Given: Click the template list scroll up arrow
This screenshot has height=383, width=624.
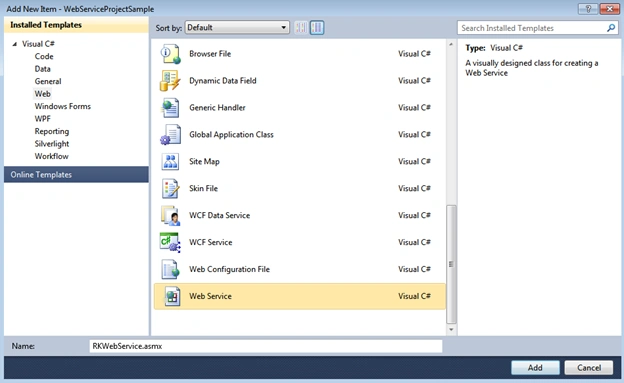Looking at the screenshot, I should 451,44.
